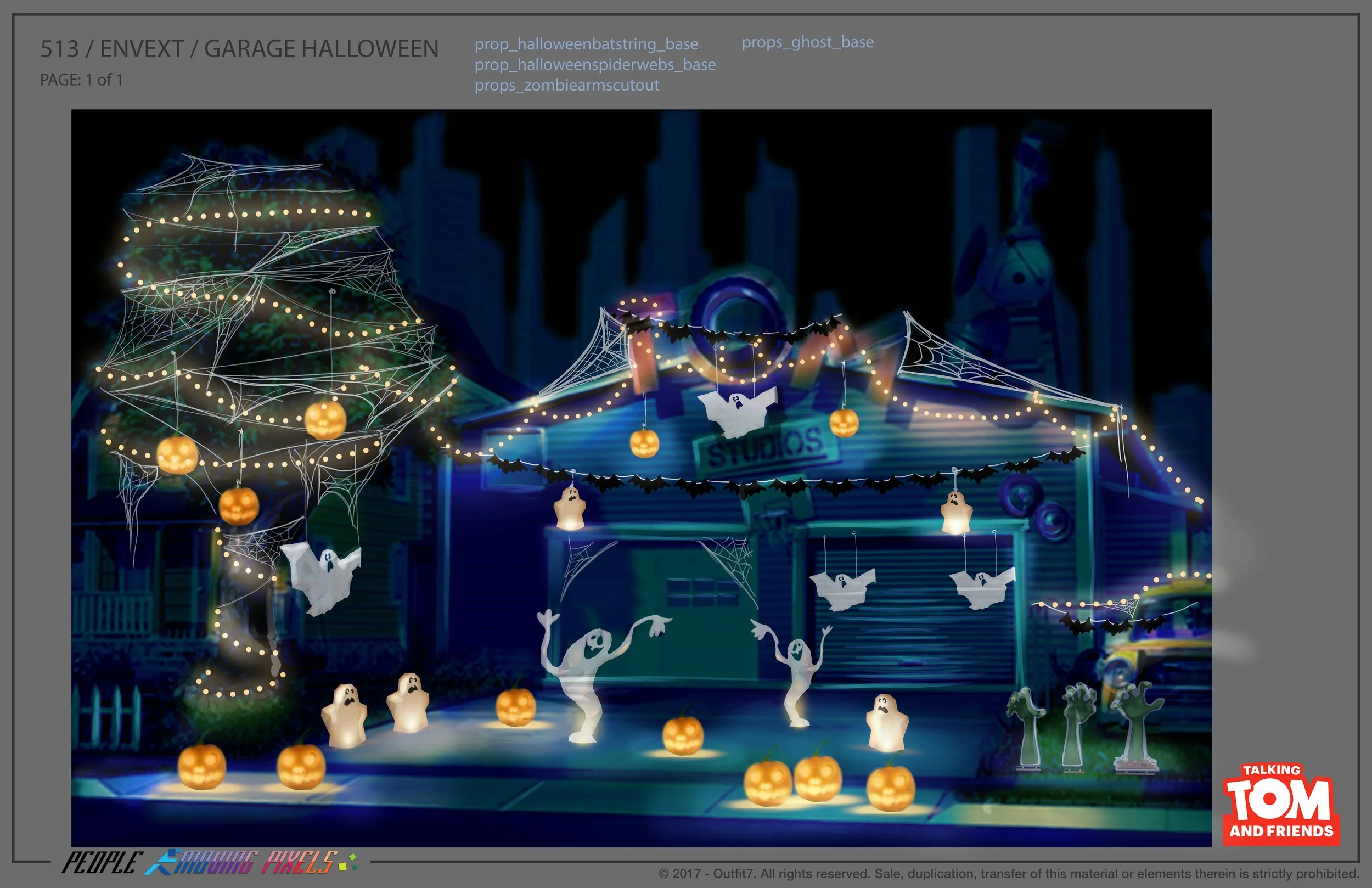Select the prop_halloweenspiderwebs_base text
The height and width of the screenshot is (888, 1372).
[595, 65]
